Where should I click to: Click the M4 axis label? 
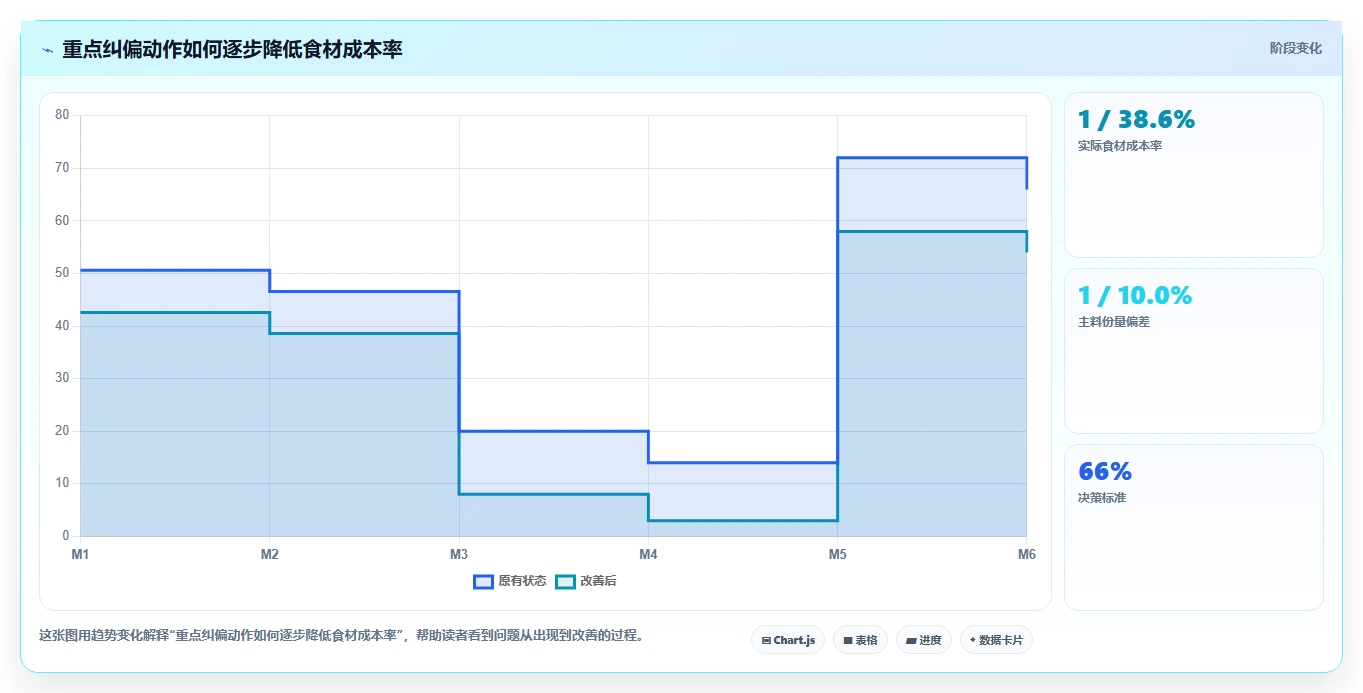[648, 554]
